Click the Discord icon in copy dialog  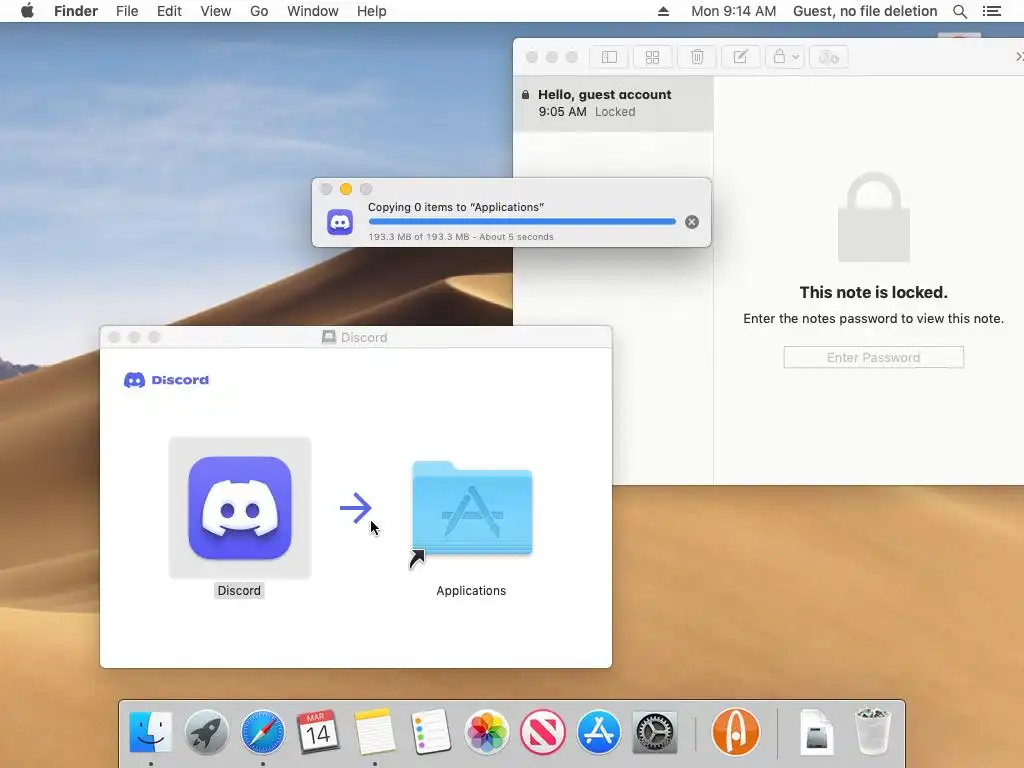click(340, 222)
